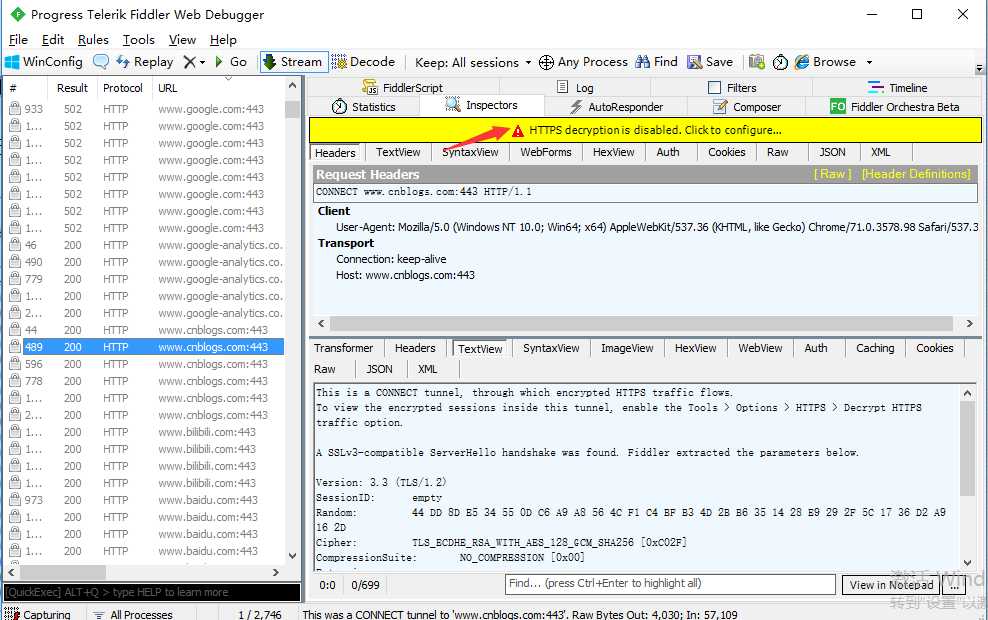Click the camera screenshot icon
Image resolution: width=988 pixels, height=620 pixels.
pos(757,62)
